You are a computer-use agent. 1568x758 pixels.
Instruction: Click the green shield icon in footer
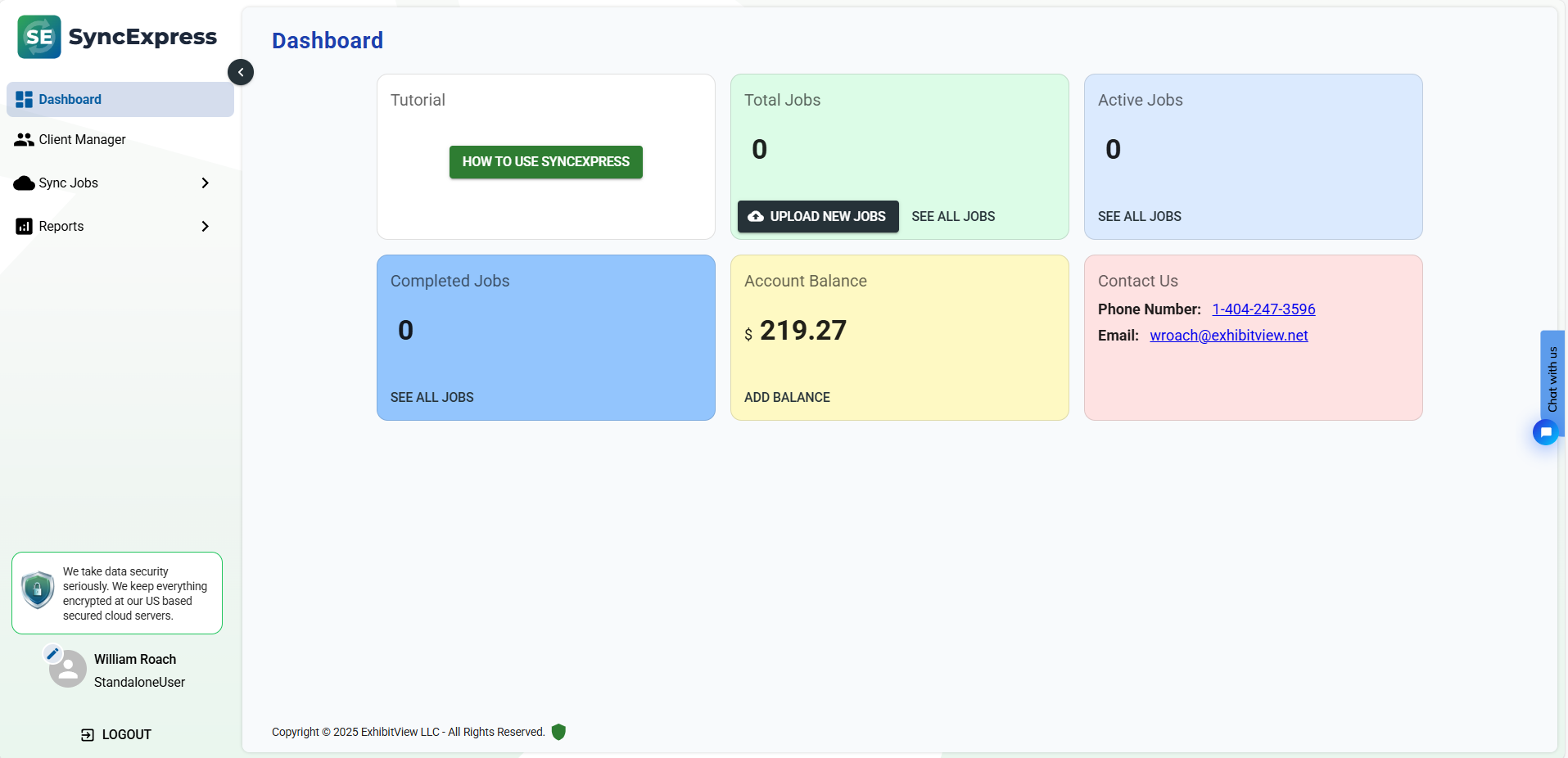coord(558,732)
